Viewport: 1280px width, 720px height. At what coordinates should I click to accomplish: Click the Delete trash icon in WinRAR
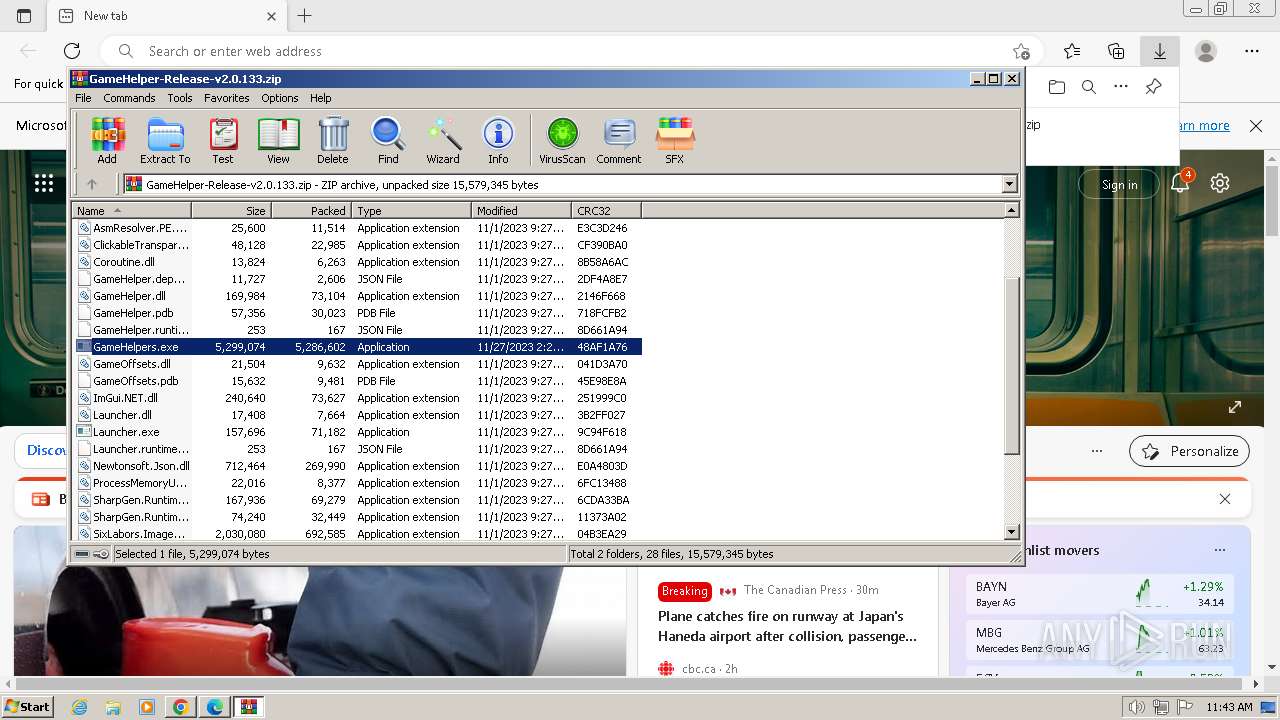click(333, 141)
